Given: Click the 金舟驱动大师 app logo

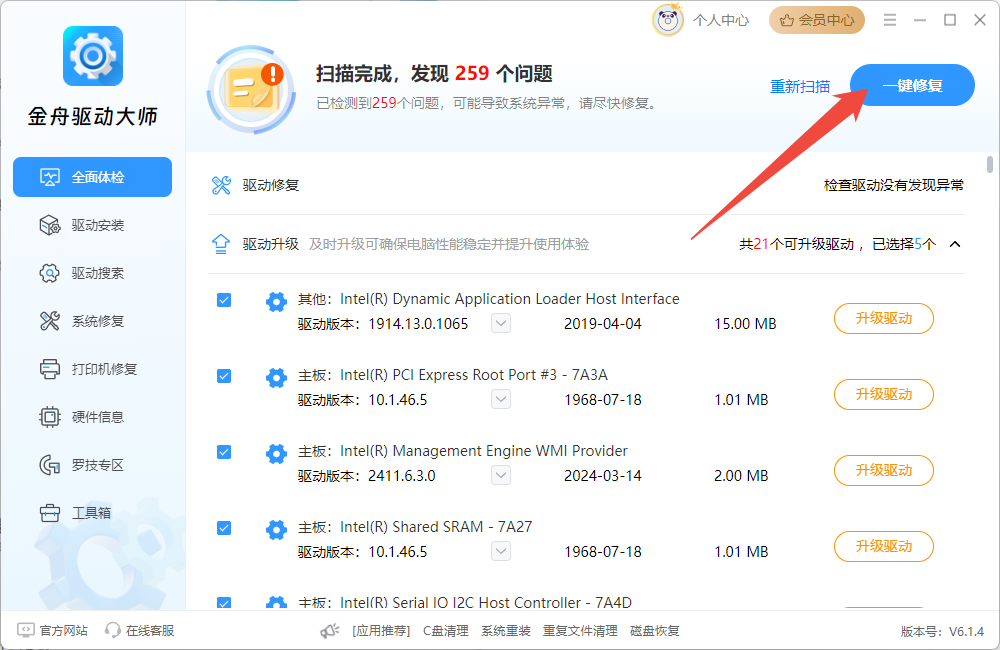Looking at the screenshot, I should (92, 56).
